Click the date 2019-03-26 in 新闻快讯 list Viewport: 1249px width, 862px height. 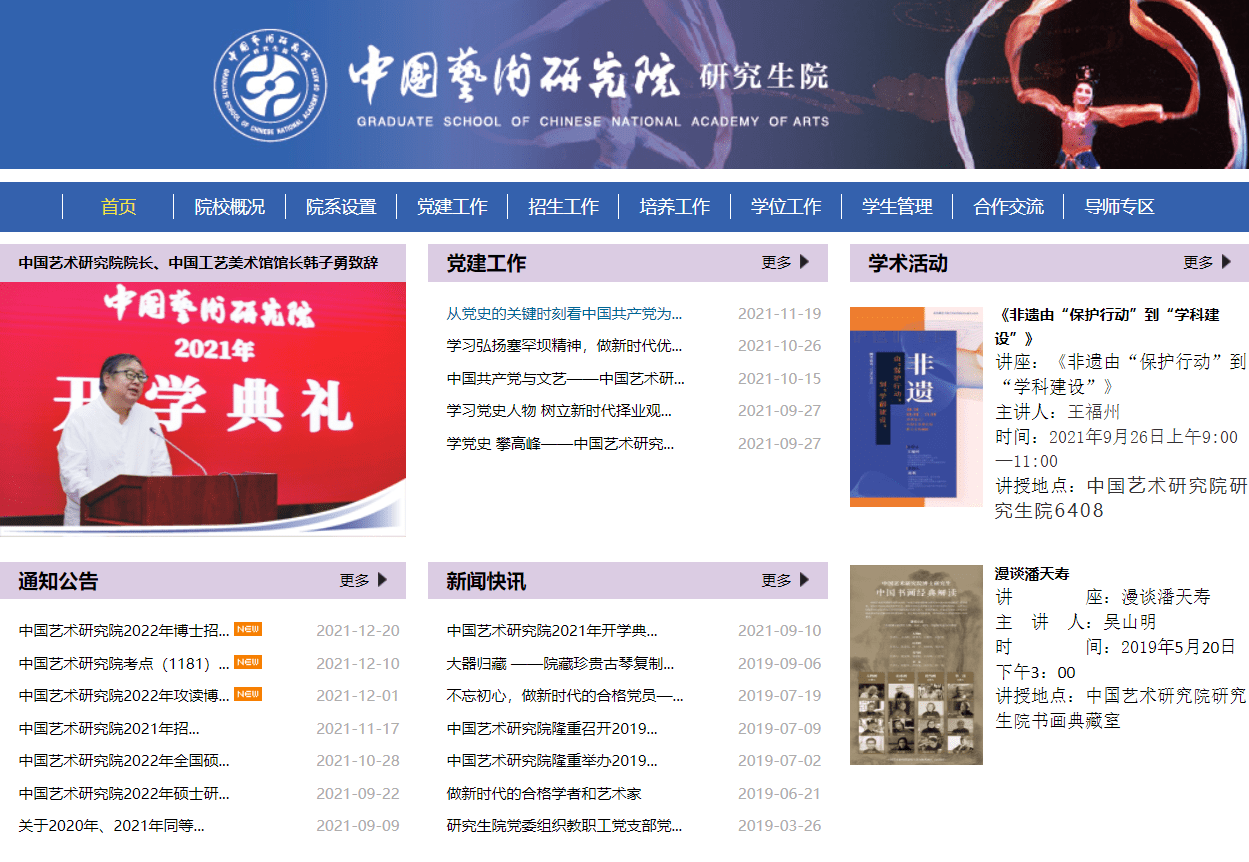click(x=779, y=826)
